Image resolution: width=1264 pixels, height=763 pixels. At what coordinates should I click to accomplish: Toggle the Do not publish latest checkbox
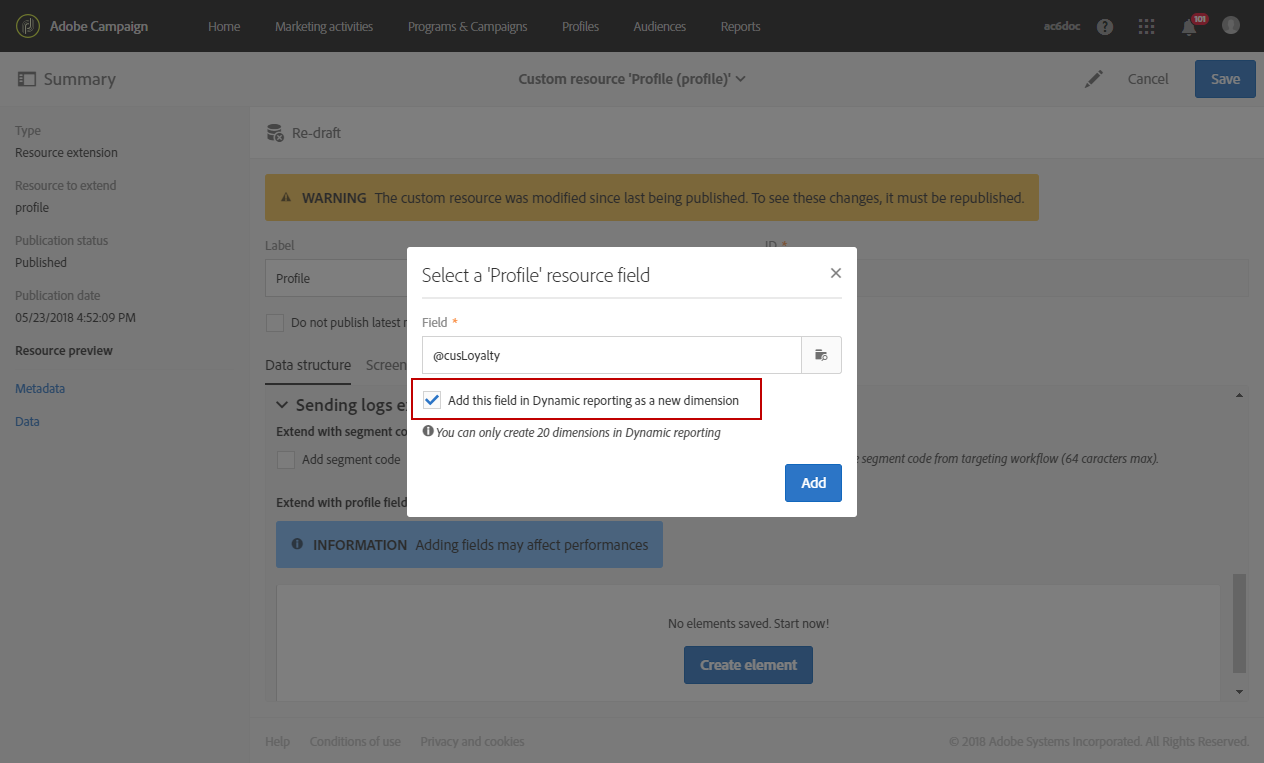[275, 323]
